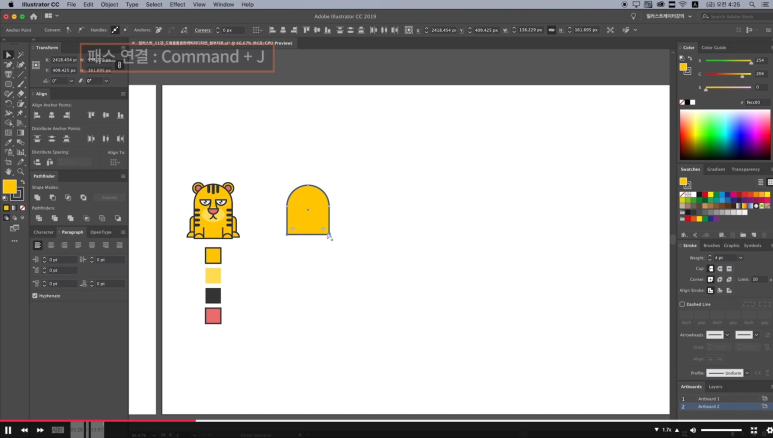Click the red square on artboard
Screen dimensions: 773x438
(x=213, y=316)
